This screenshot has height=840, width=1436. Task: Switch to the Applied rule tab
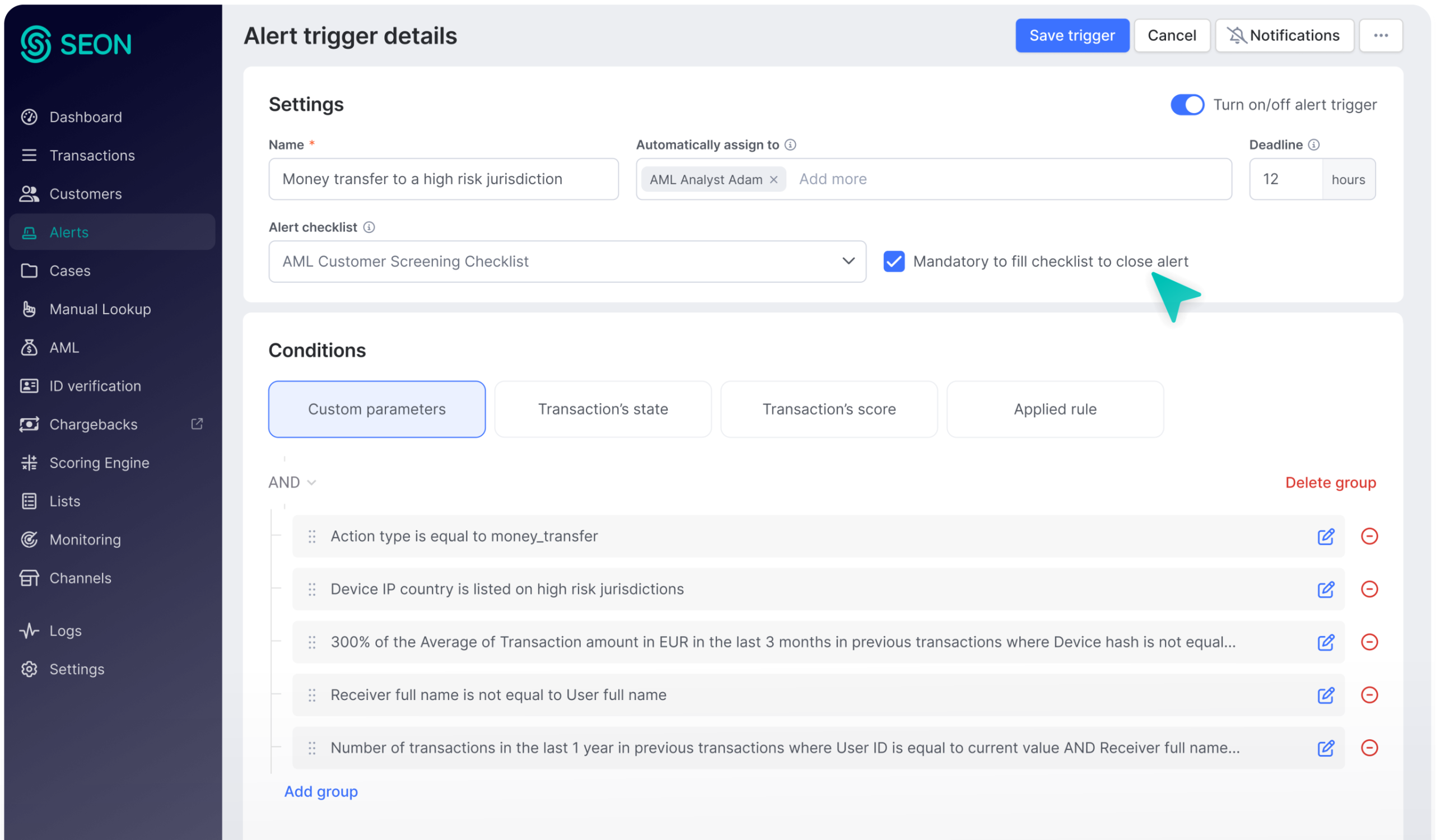1054,409
